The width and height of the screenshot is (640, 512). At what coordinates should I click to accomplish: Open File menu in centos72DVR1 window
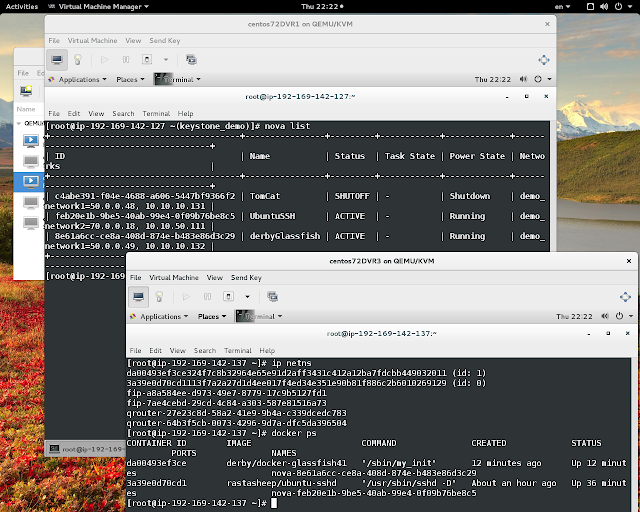54,40
